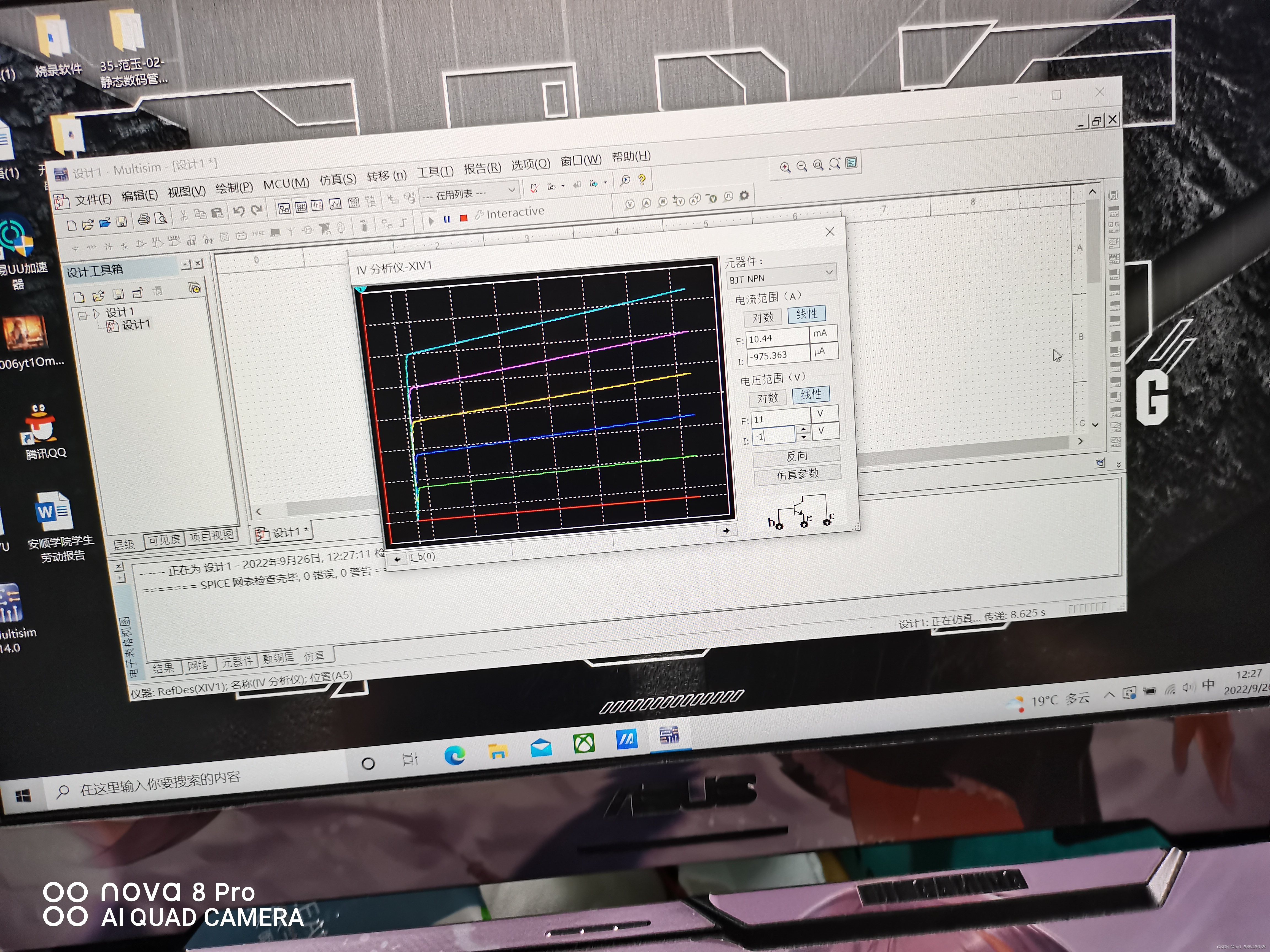Viewport: 1270px width, 952px height.
Task: Undo the last action
Action: coord(239,211)
